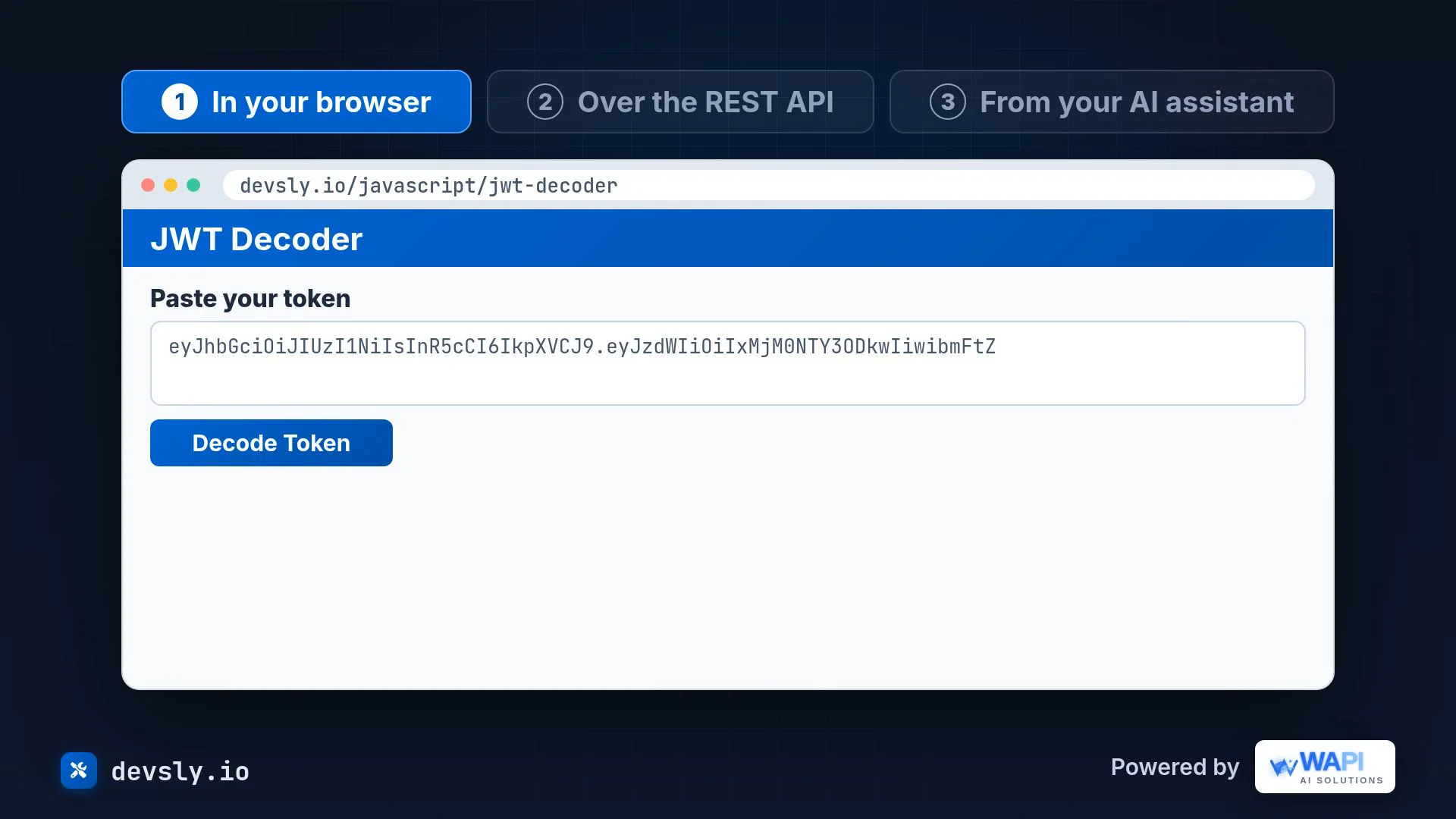Click the browser address bar URL
The width and height of the screenshot is (1456, 819).
click(x=769, y=185)
